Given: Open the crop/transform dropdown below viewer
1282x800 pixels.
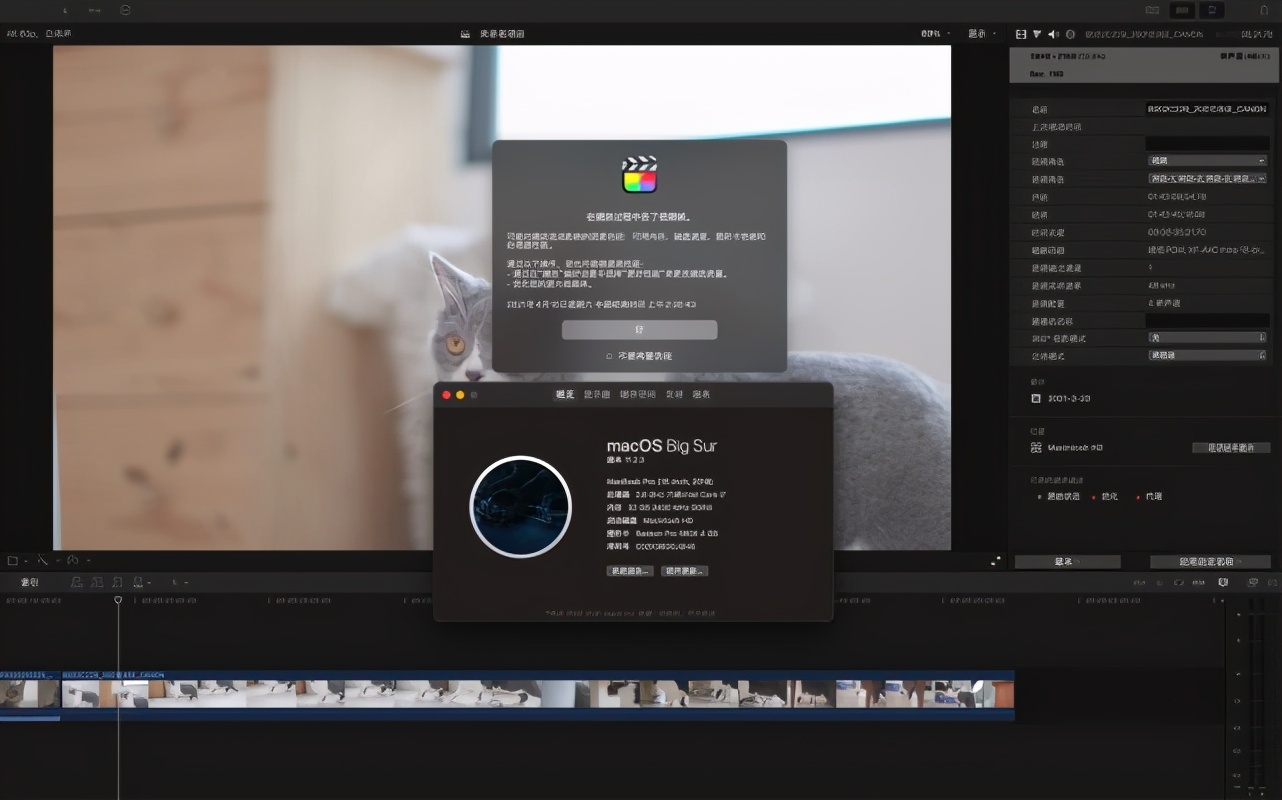Looking at the screenshot, I should point(17,561).
